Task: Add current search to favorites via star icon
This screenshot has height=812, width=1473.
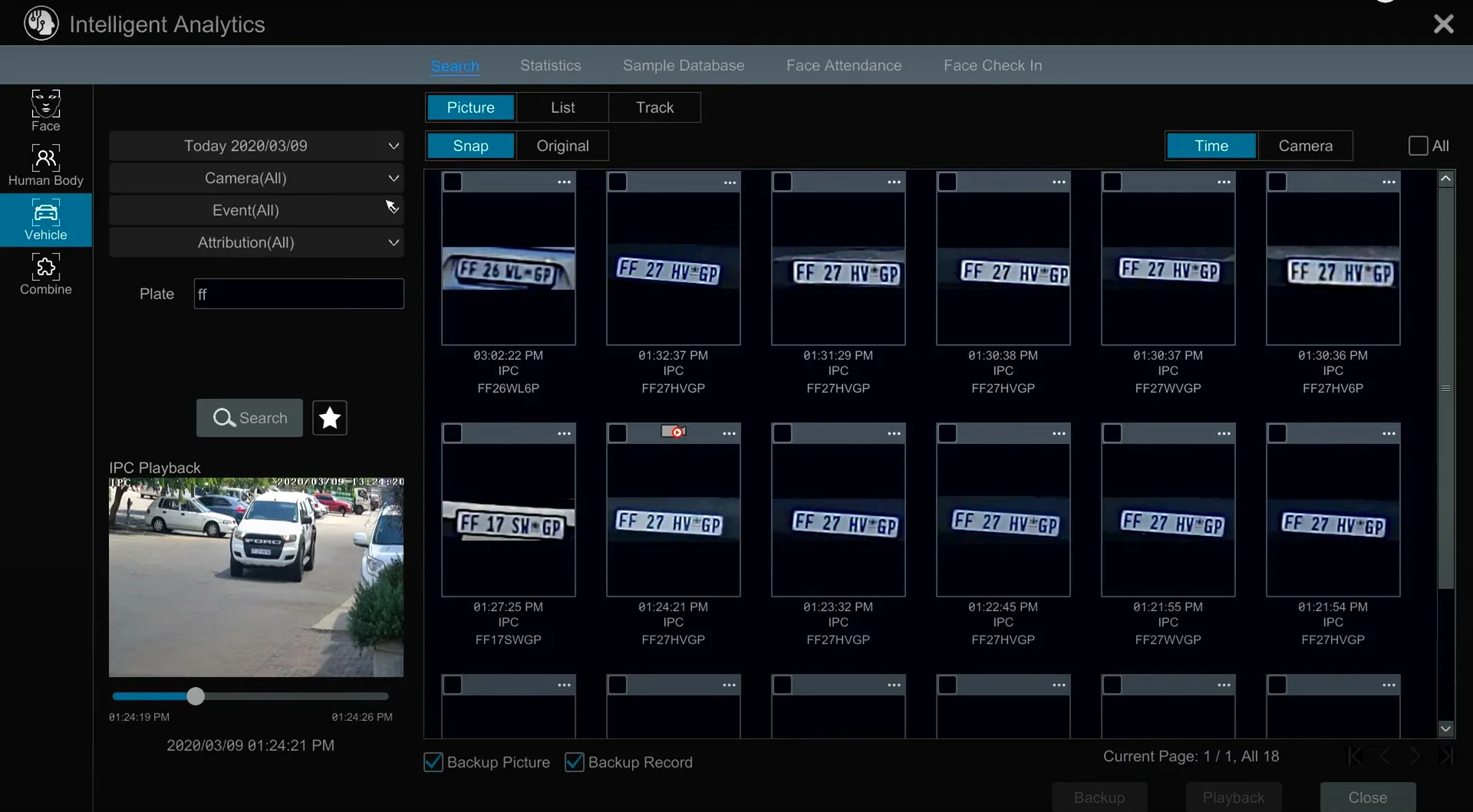Action: [329, 418]
